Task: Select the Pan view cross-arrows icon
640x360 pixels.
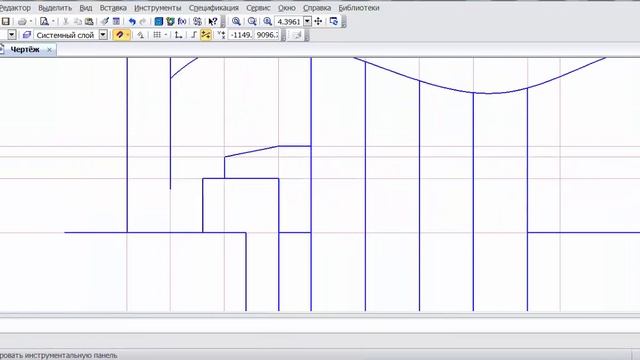Action: 318,21
